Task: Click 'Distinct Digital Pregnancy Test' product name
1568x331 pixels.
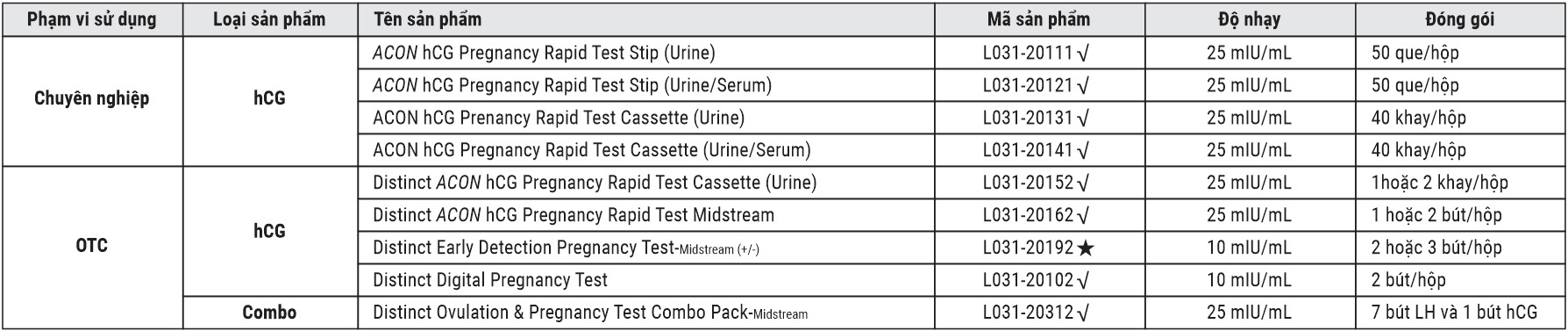Action: (490, 280)
